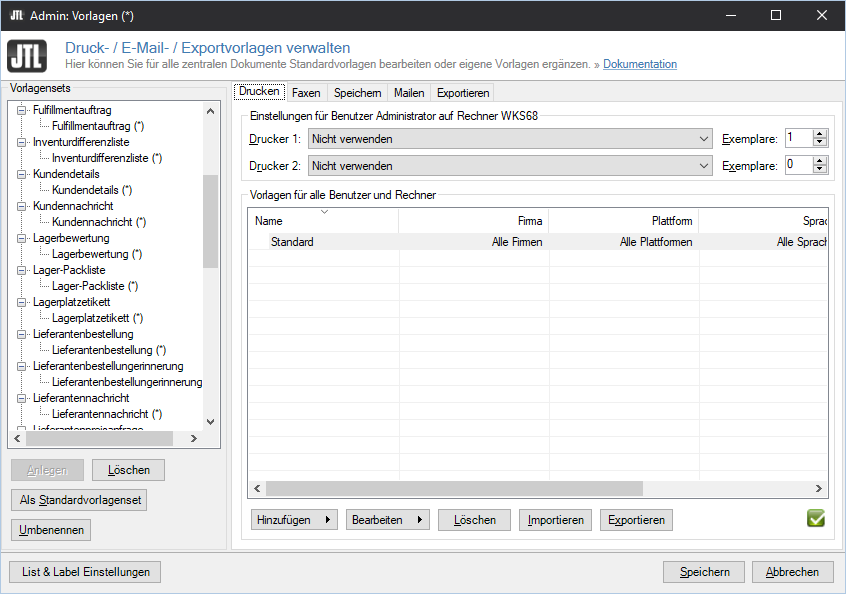Increase Exemplare for Drucker 1
The width and height of the screenshot is (846, 594).
pyautogui.click(x=820, y=134)
